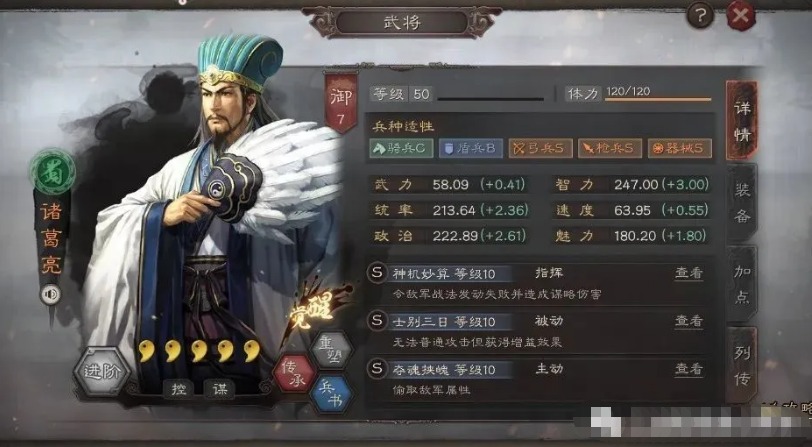View details of 神机妙算 skill

689,273
